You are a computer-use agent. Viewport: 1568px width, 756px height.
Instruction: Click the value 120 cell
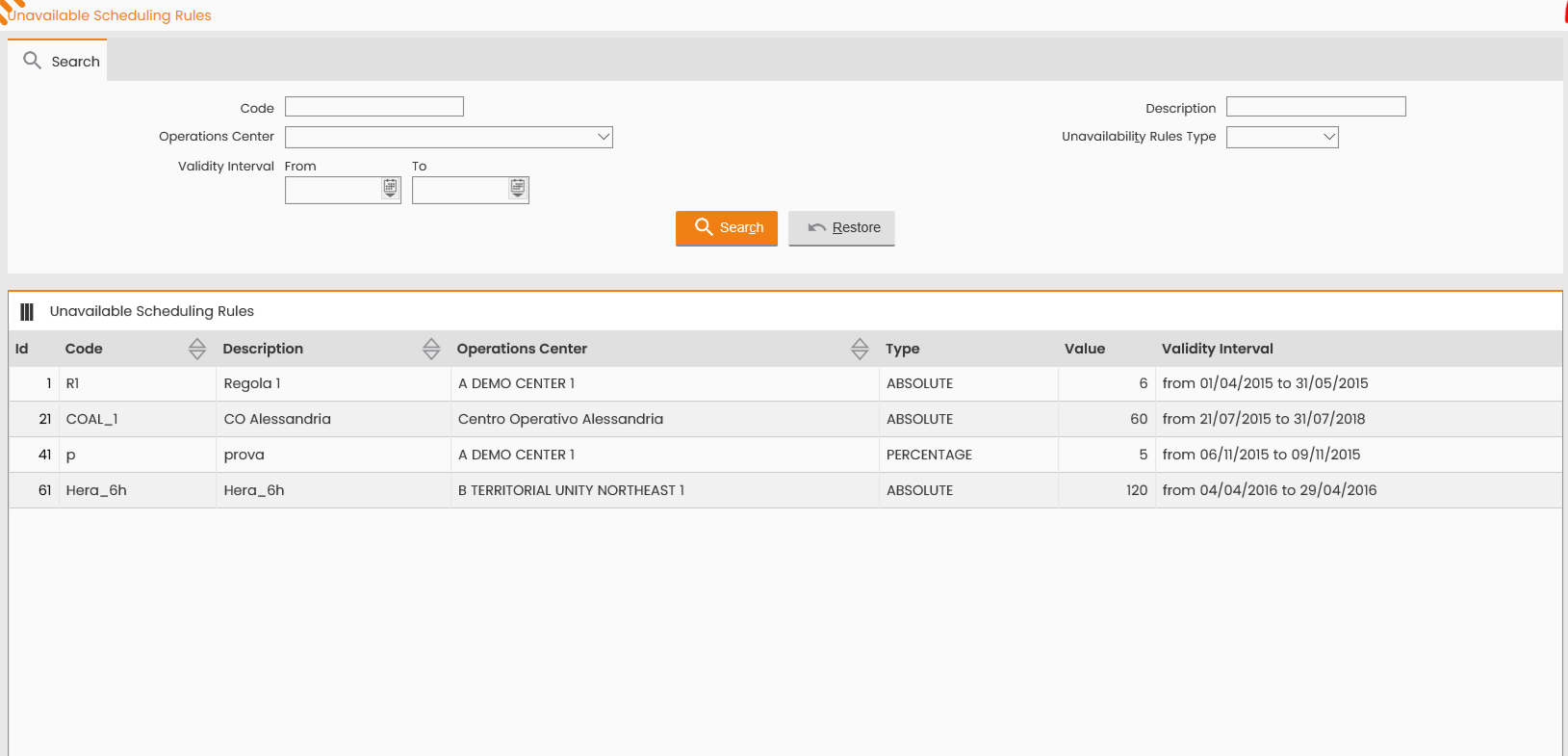click(1107, 490)
